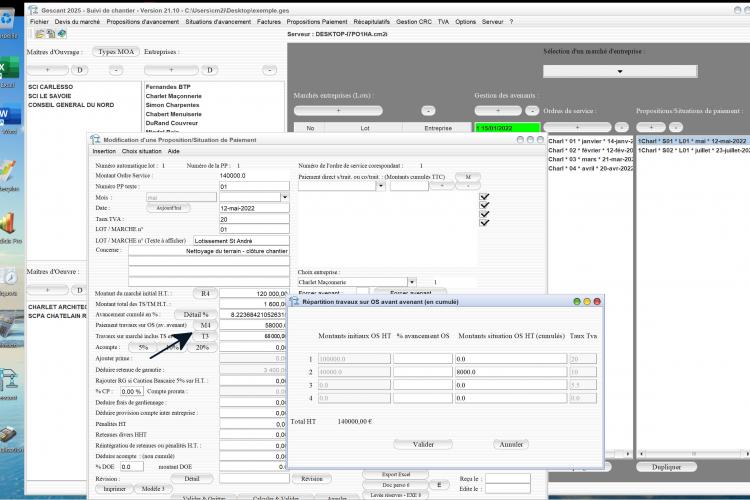Image resolution: width=750 pixels, height=500 pixels.
Task: Open the Choix situation menu
Action: [142, 151]
